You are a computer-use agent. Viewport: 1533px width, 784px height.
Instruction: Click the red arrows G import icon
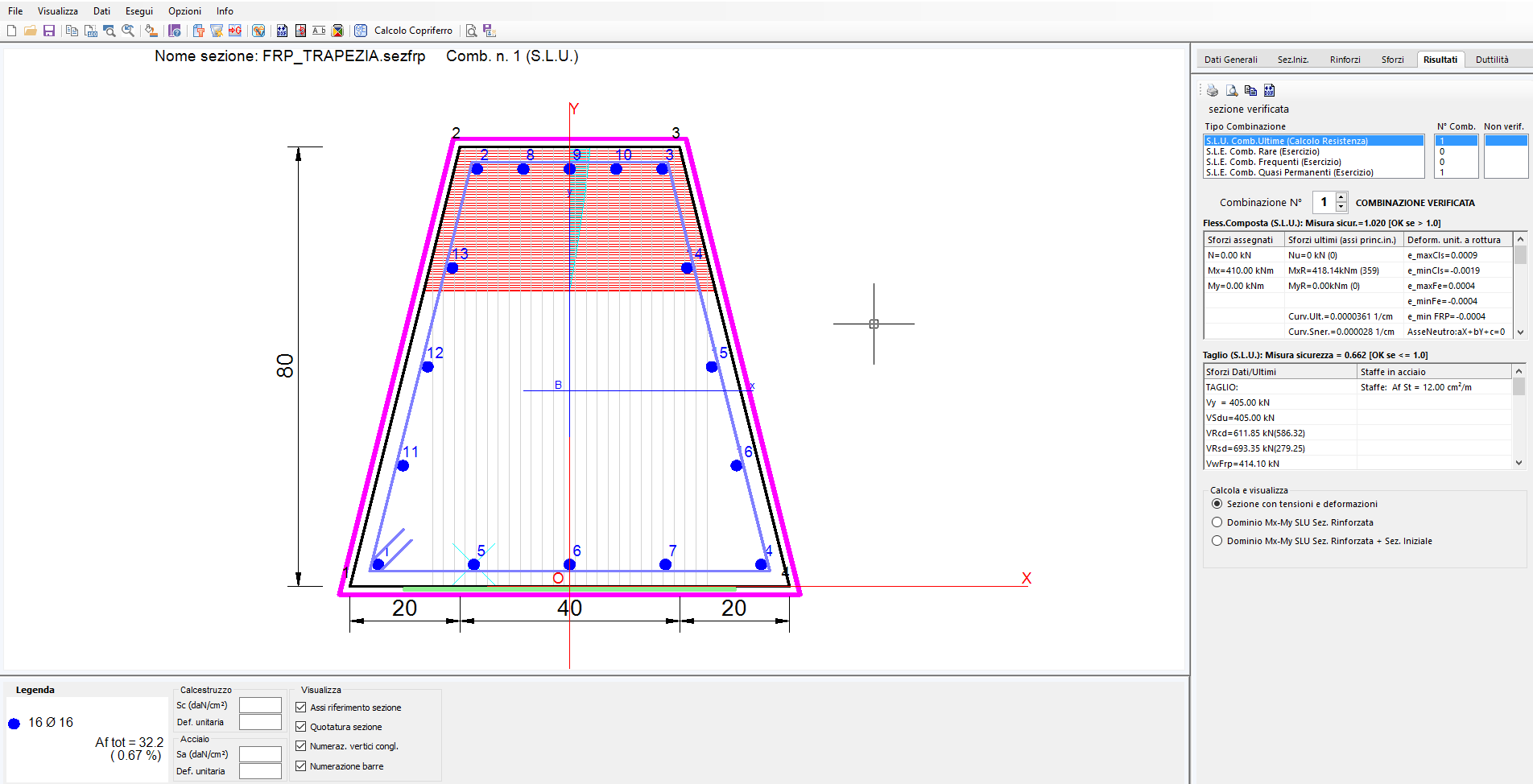click(x=235, y=31)
